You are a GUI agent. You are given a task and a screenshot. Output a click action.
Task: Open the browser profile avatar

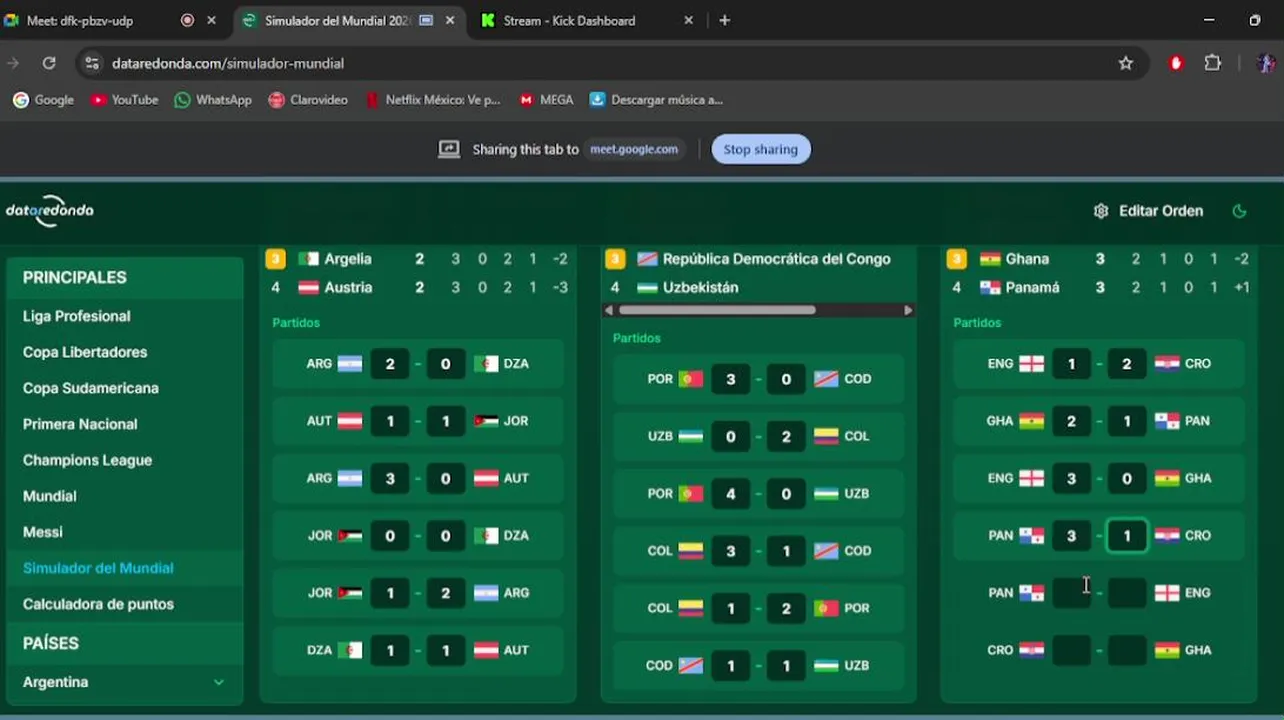(1265, 63)
